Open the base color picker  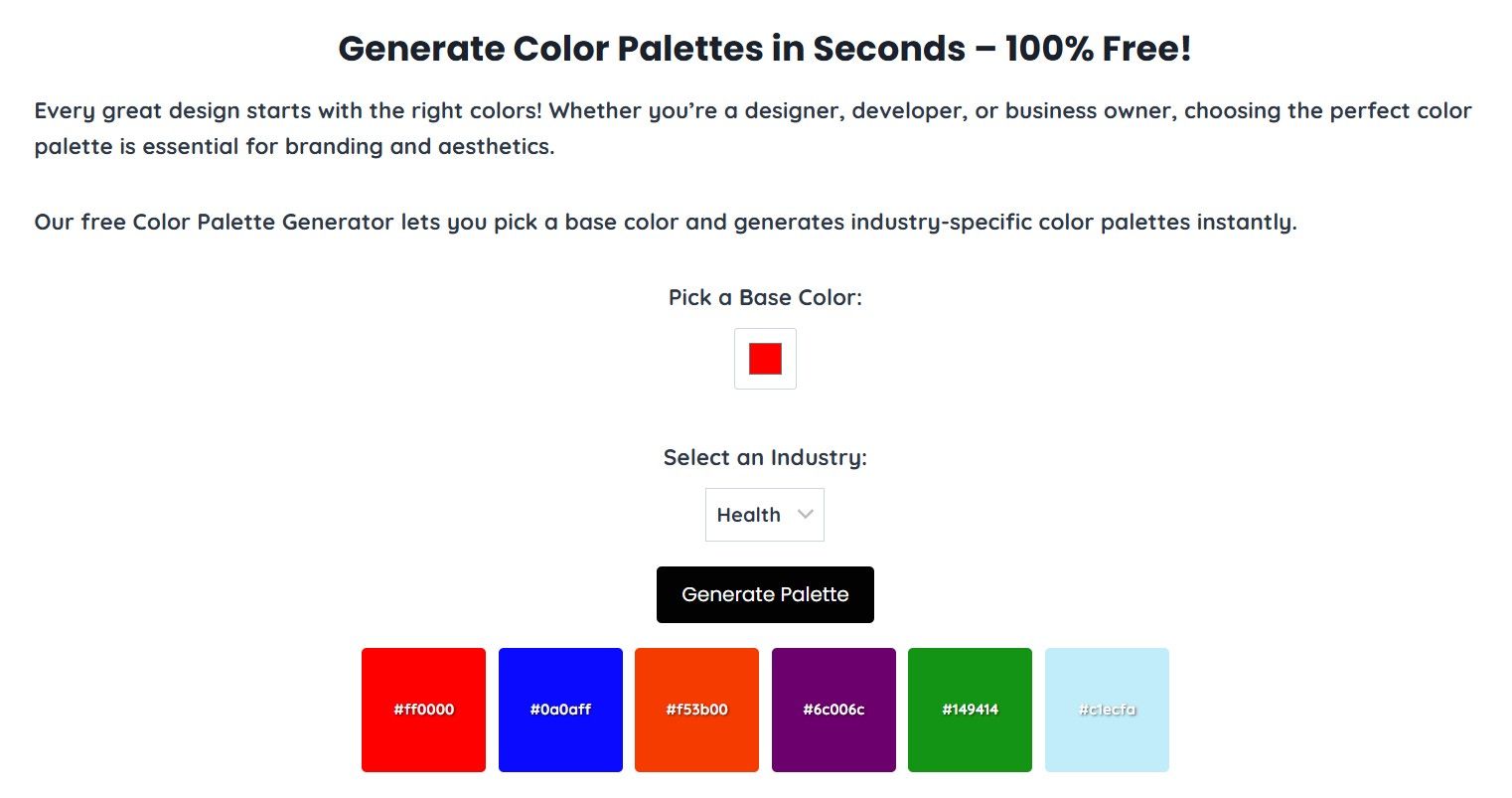[764, 359]
